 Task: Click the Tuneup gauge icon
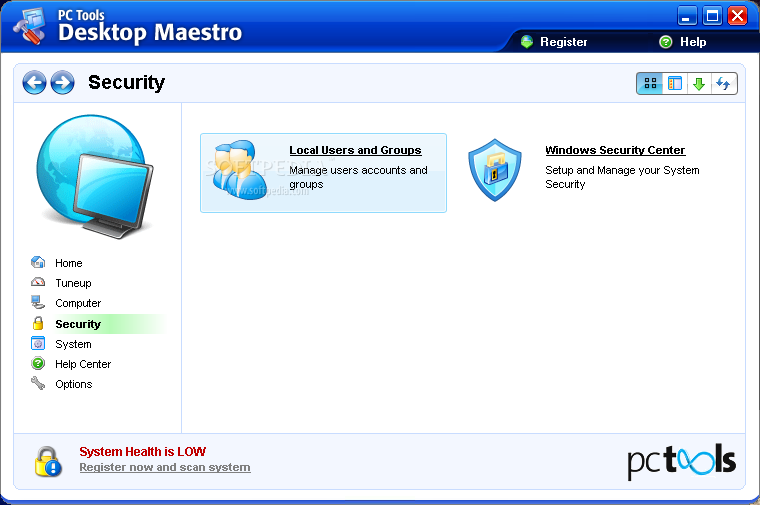pos(38,282)
